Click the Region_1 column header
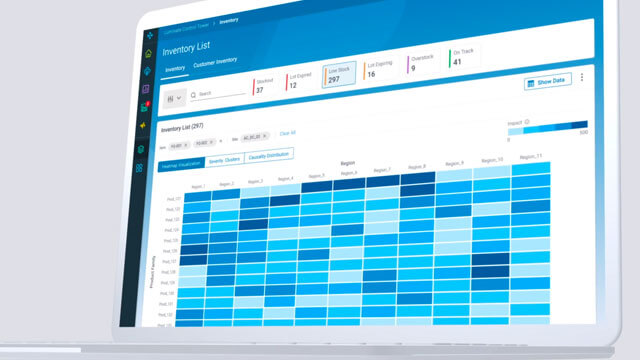This screenshot has height=360, width=640. tap(198, 187)
